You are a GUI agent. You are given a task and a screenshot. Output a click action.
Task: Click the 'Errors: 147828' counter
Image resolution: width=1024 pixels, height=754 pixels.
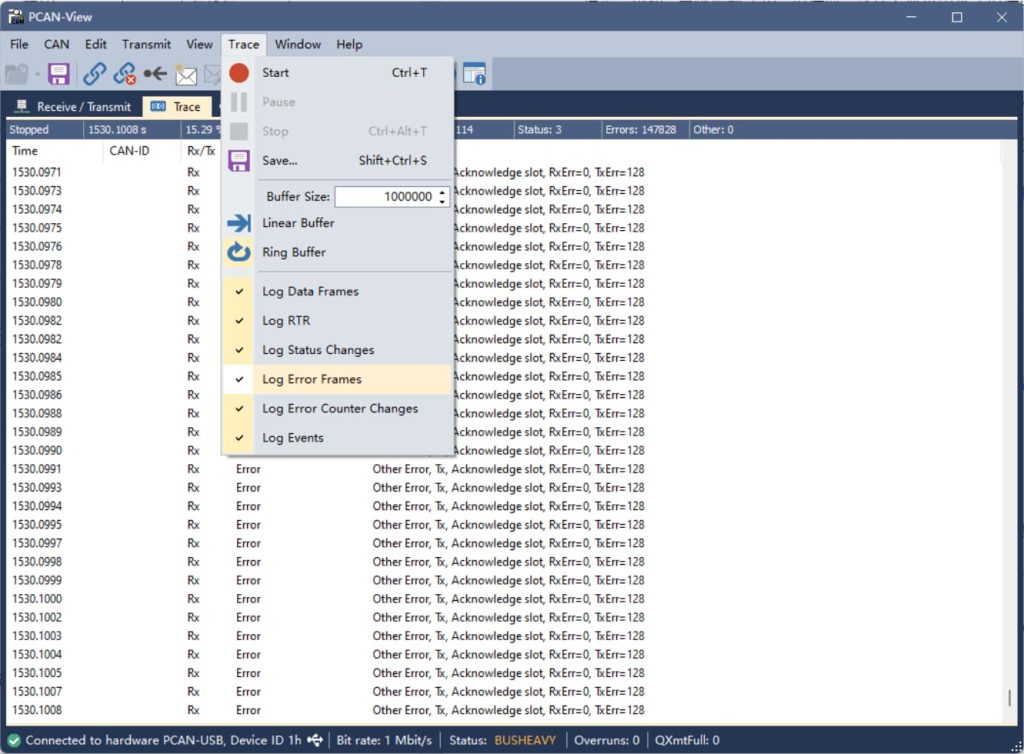click(641, 129)
